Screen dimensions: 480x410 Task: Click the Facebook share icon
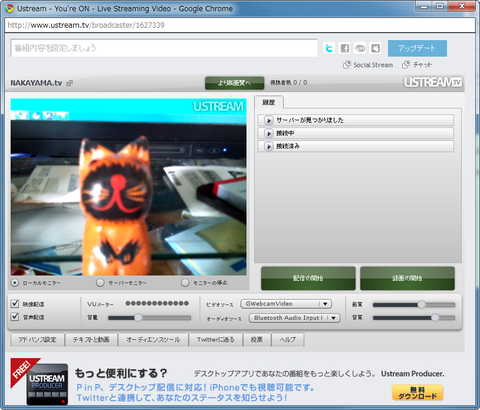(345, 48)
